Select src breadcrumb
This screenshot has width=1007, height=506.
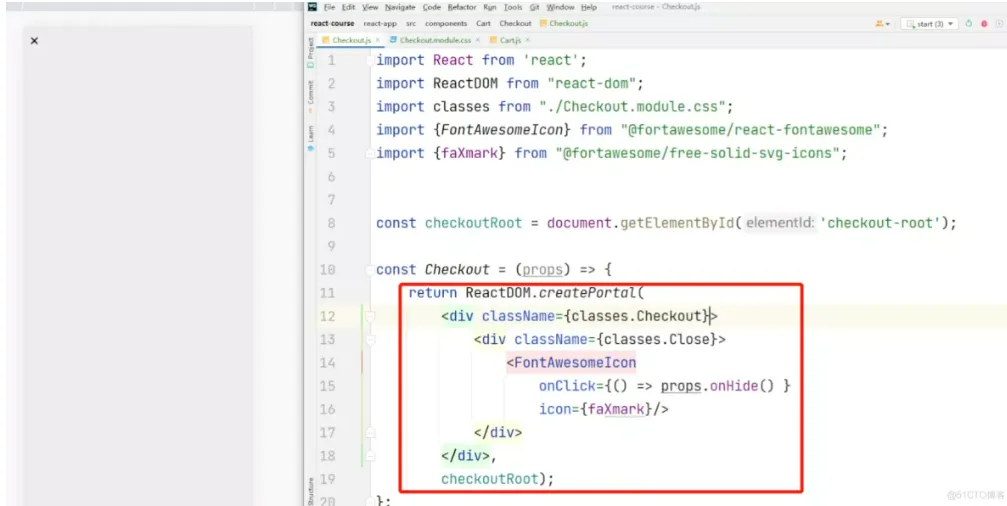point(411,23)
